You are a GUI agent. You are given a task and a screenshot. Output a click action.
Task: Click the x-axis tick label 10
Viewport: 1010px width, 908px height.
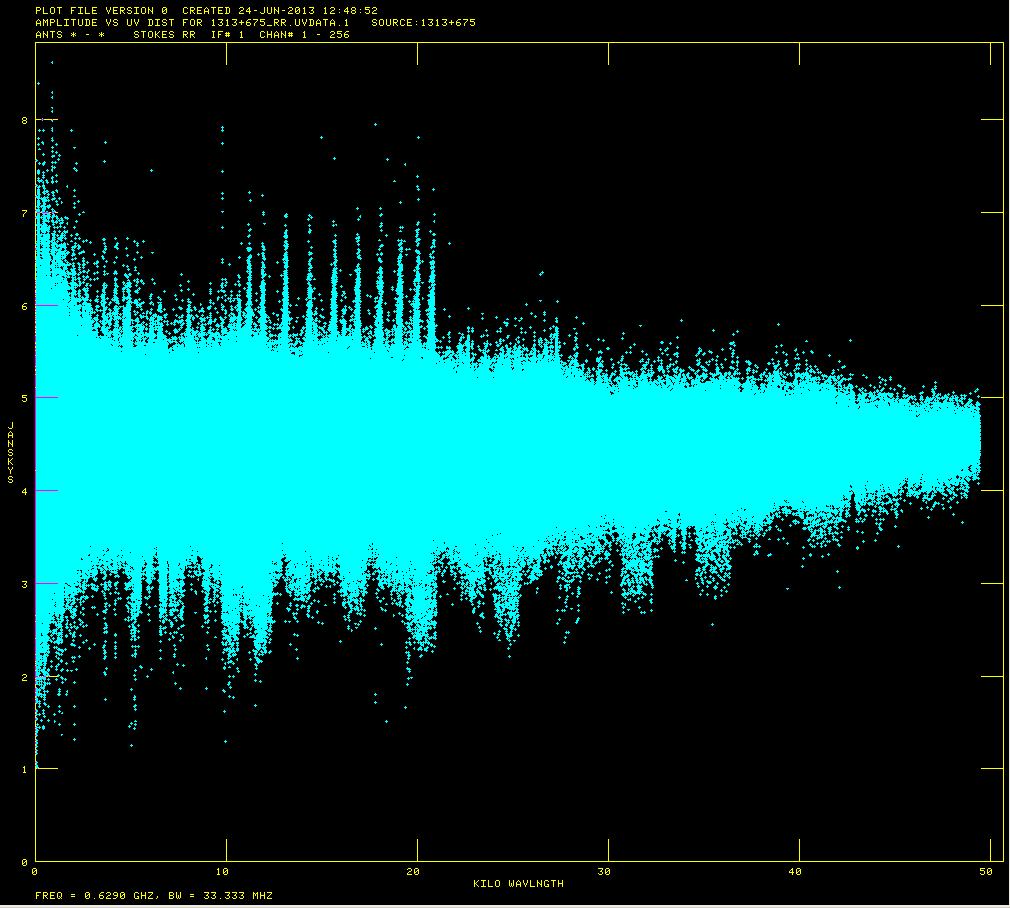click(x=226, y=872)
